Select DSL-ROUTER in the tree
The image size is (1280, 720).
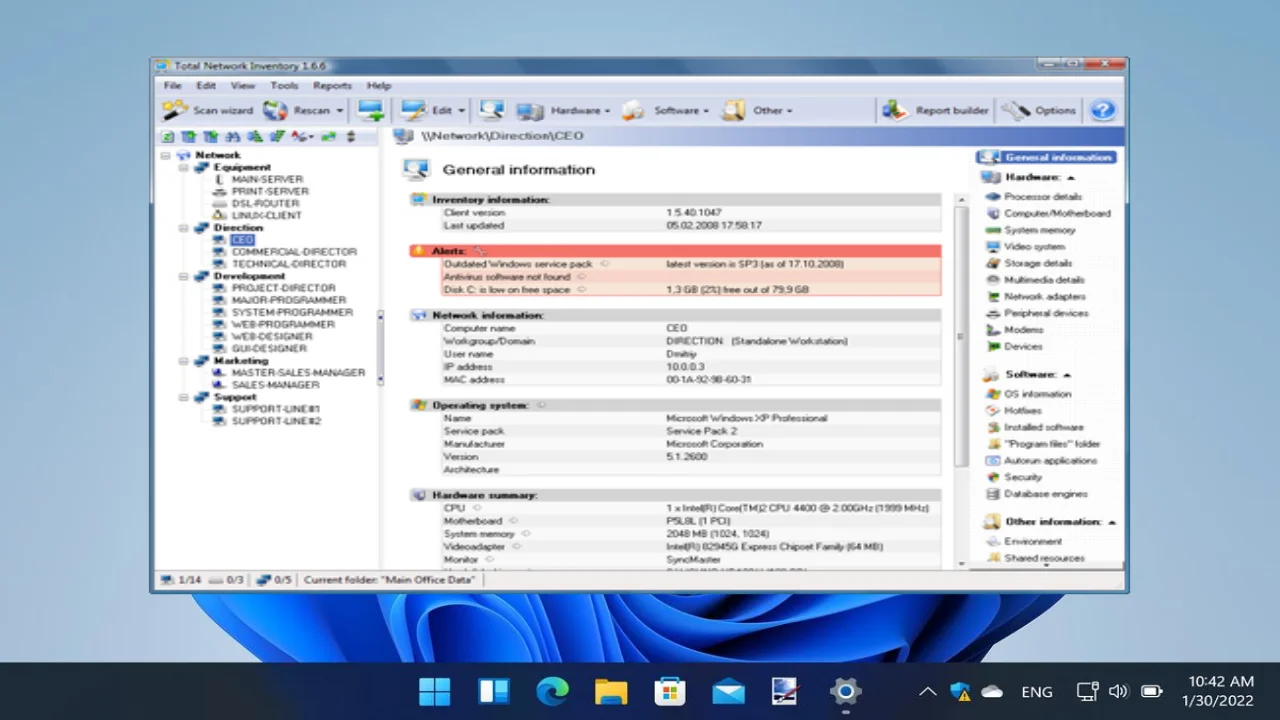pos(265,204)
